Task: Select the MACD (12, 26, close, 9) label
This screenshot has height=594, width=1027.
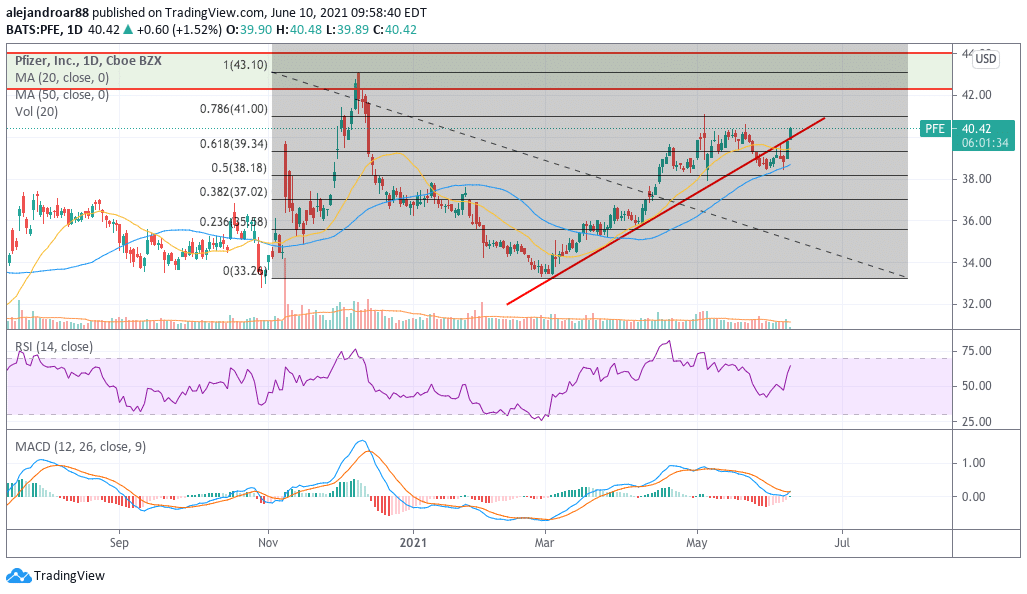Action: click(x=81, y=447)
